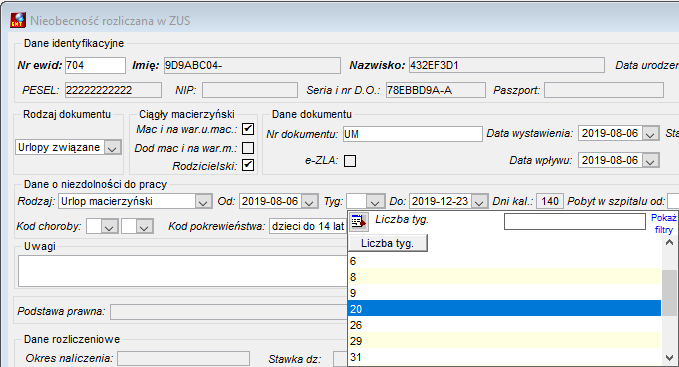Expand the Data wystawienia date picker
The width and height of the screenshot is (679, 367).
pos(650,134)
